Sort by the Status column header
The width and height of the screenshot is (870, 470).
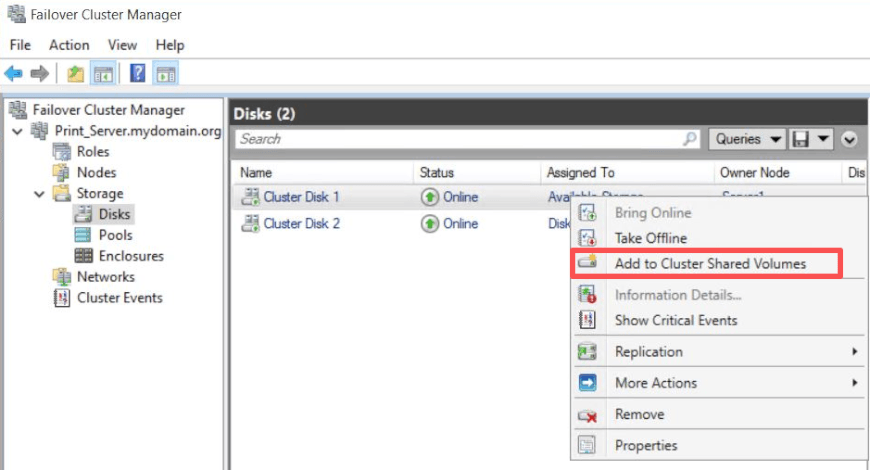(437, 173)
